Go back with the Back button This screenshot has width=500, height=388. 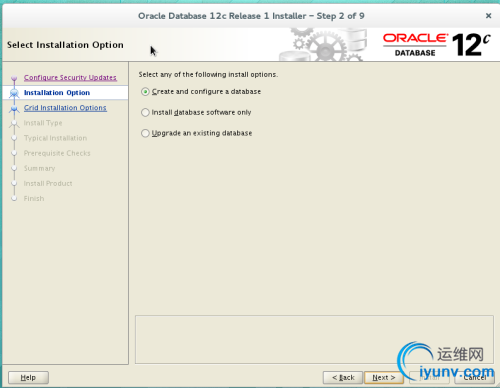343,377
